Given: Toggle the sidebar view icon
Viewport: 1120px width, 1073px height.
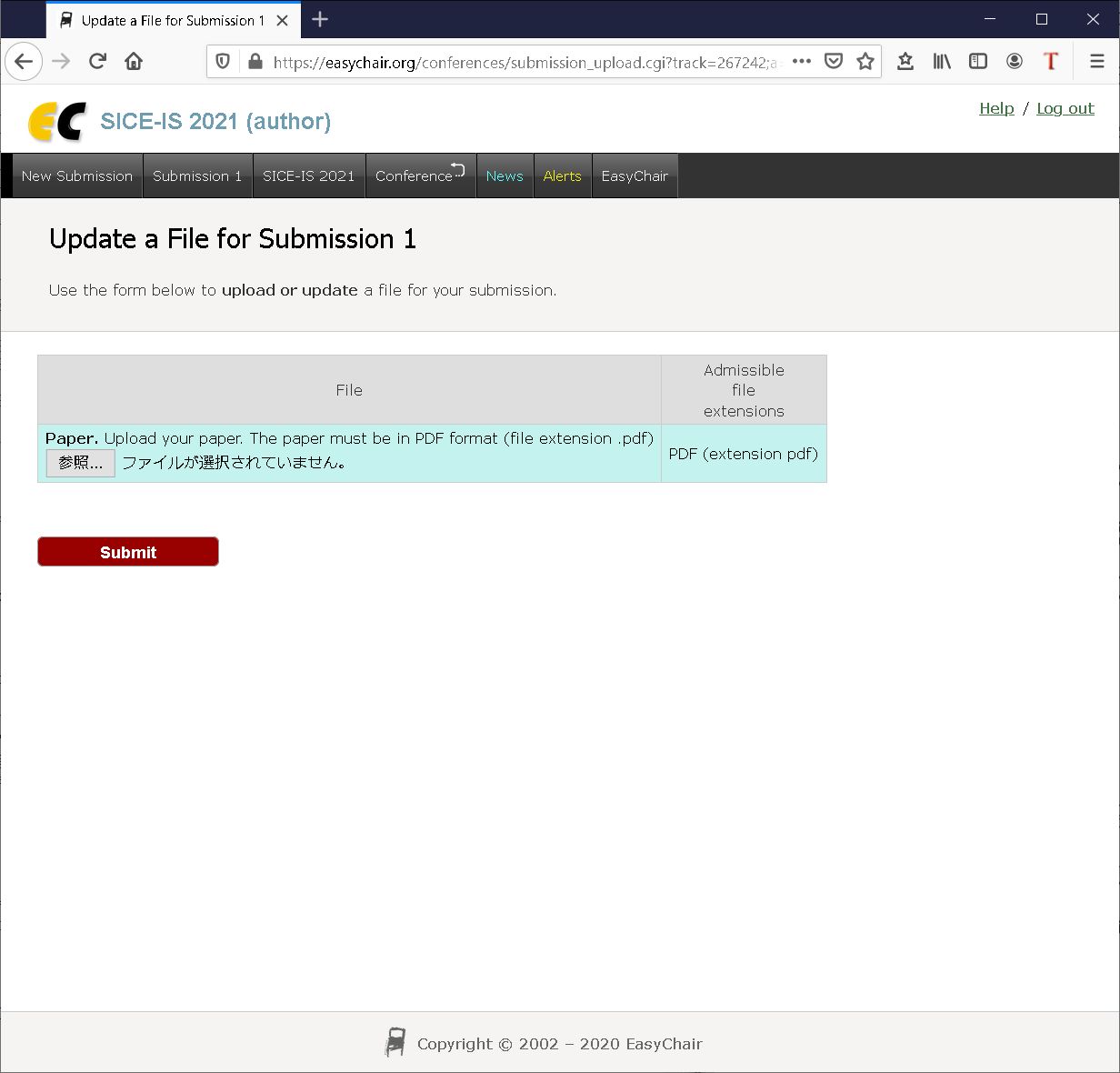Looking at the screenshot, I should coord(978,62).
